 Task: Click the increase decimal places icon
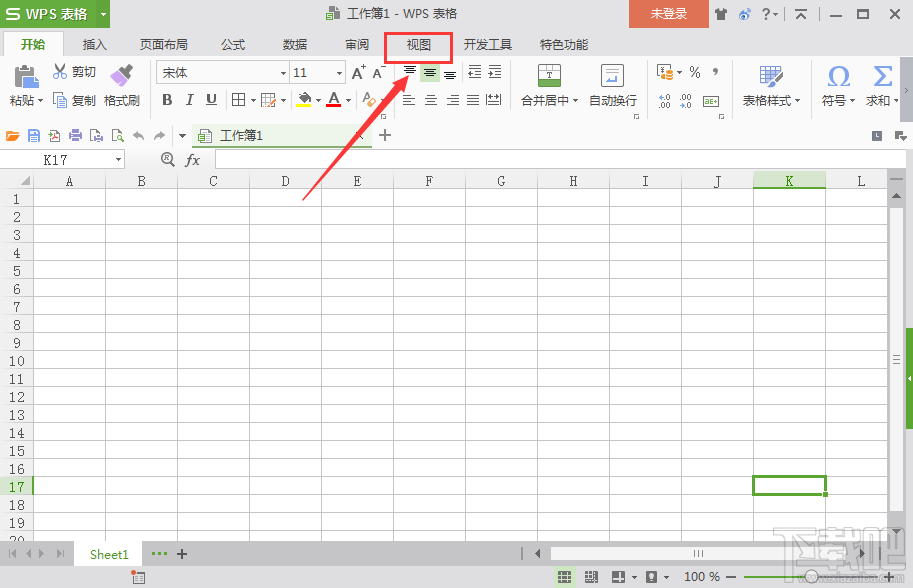click(x=664, y=100)
